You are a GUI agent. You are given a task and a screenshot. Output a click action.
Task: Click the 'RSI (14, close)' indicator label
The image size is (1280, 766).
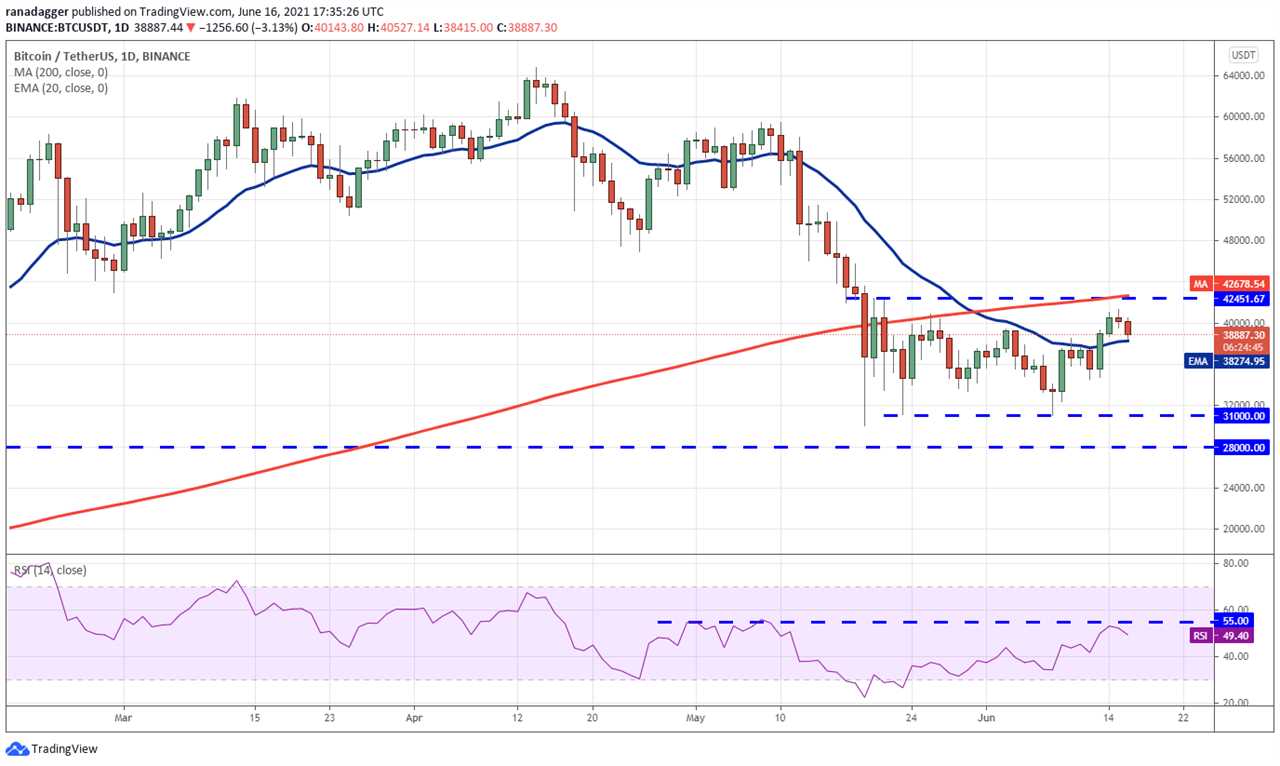click(50, 570)
